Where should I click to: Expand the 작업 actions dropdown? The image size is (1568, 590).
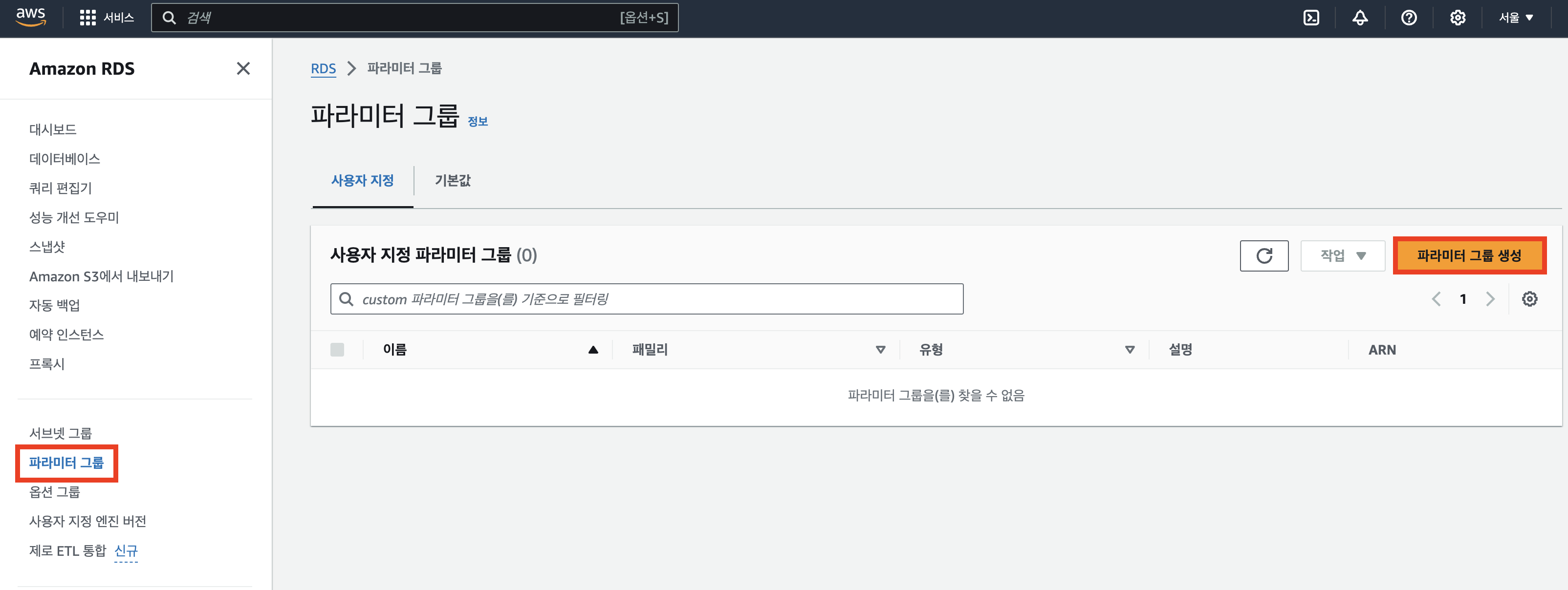[x=1342, y=255]
